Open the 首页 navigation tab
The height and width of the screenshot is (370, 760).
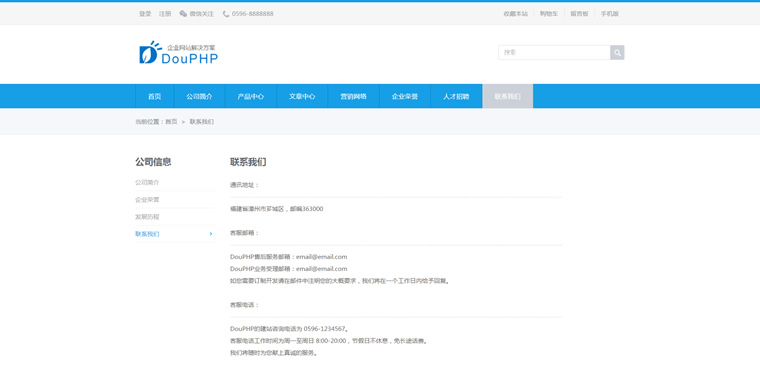[155, 96]
